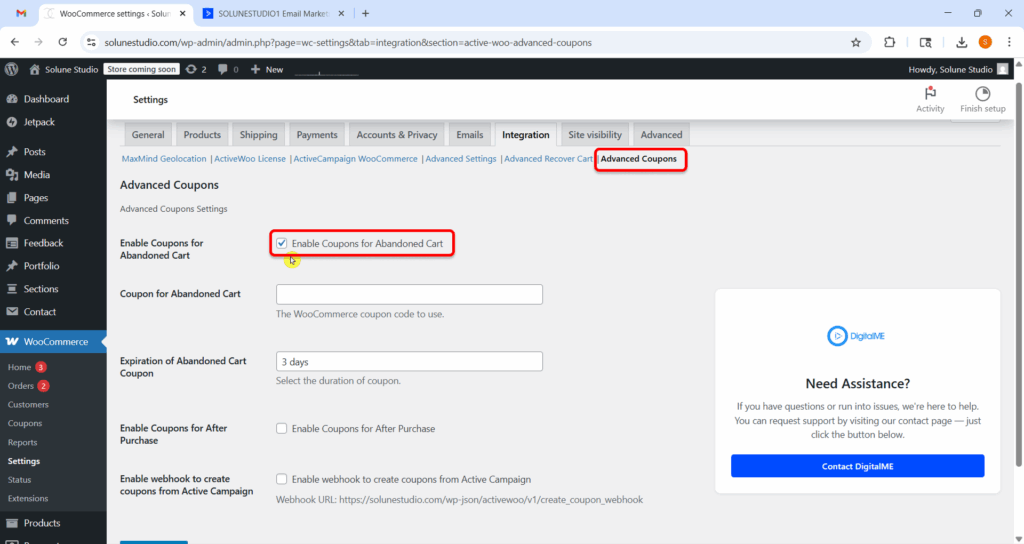This screenshot has width=1024, height=544.
Task: Click the browser address bar URL
Action: coord(348,42)
